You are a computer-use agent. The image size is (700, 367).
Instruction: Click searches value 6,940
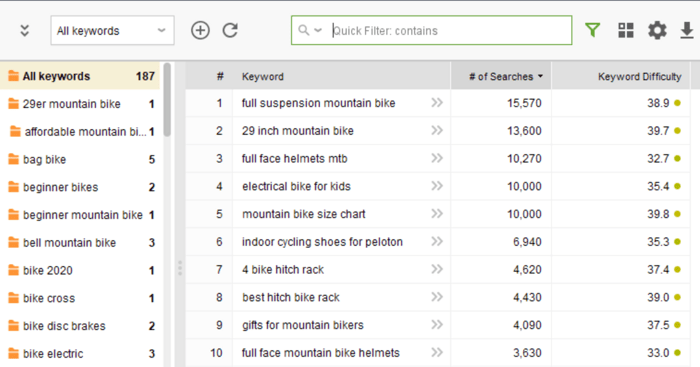tap(527, 242)
